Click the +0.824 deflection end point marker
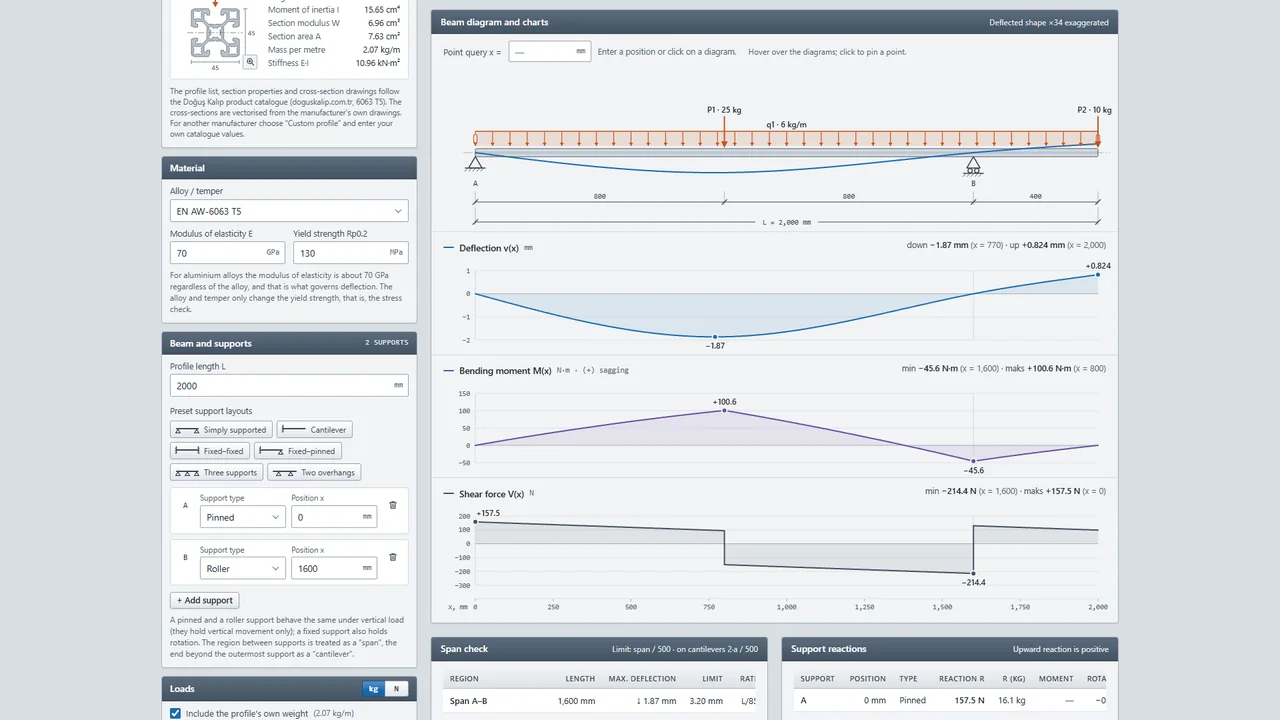 point(1097,274)
